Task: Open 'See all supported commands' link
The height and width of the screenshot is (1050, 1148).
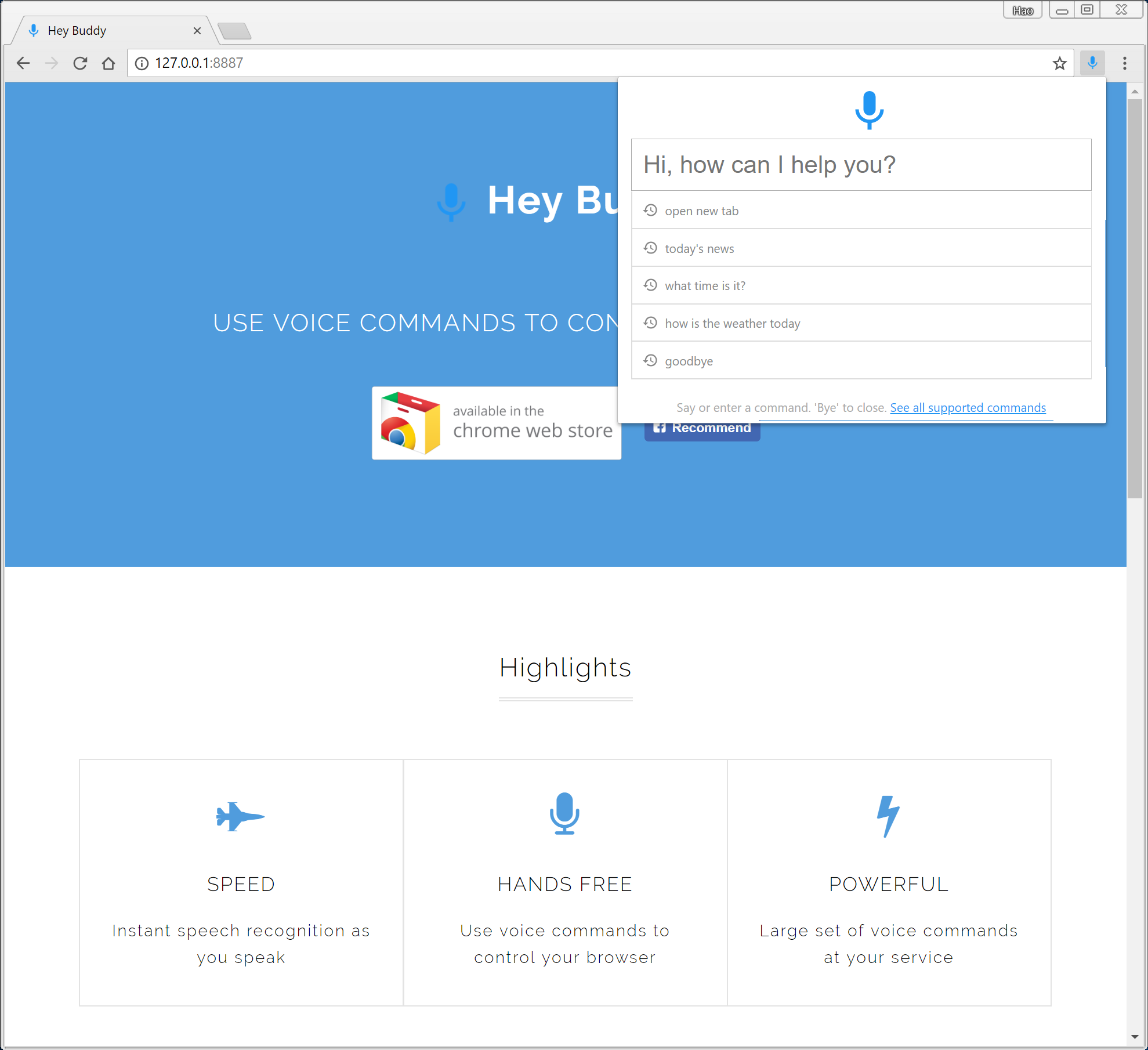Action: (968, 408)
